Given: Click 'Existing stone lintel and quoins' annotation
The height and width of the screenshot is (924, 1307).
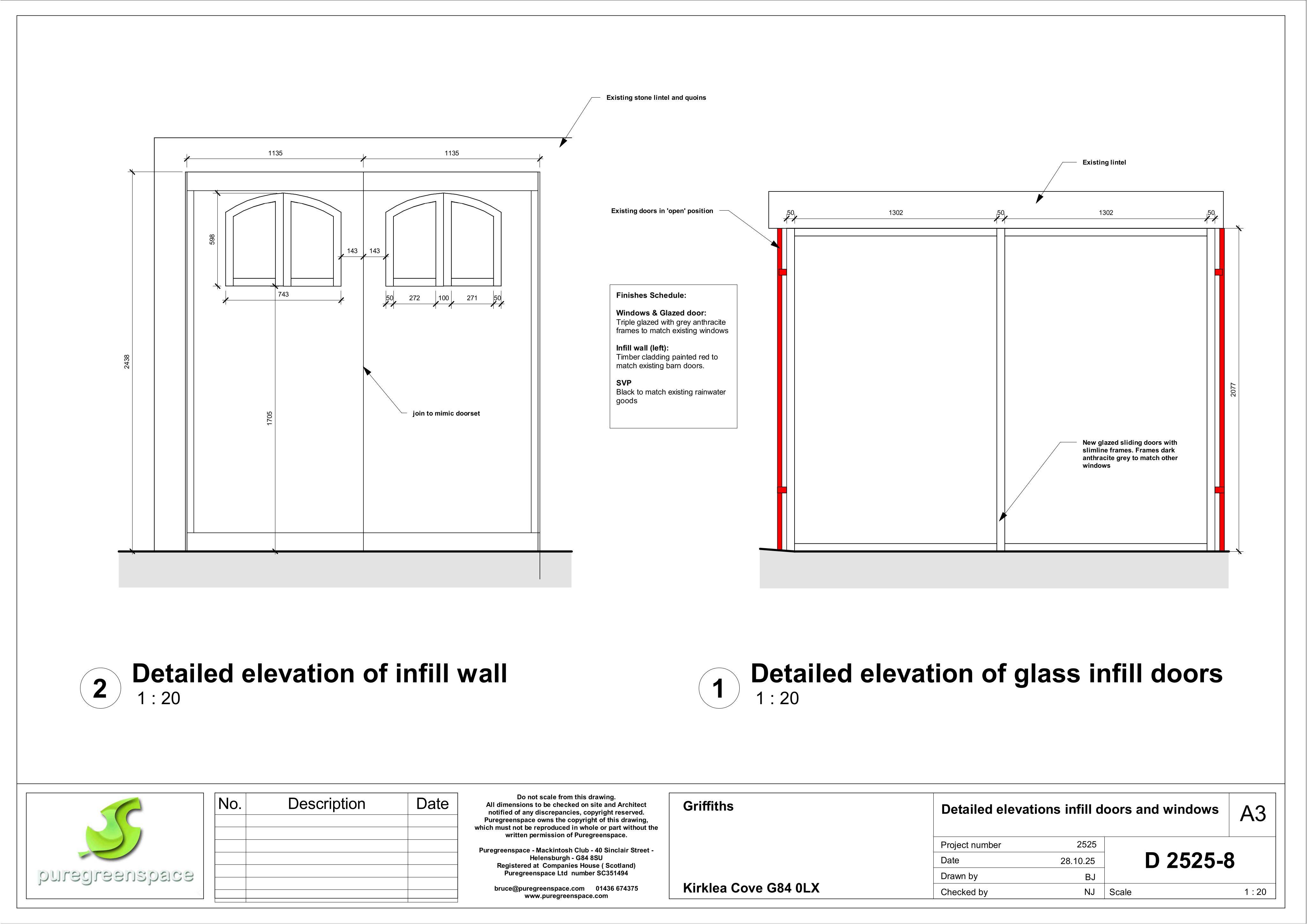Looking at the screenshot, I should pyautogui.click(x=656, y=98).
